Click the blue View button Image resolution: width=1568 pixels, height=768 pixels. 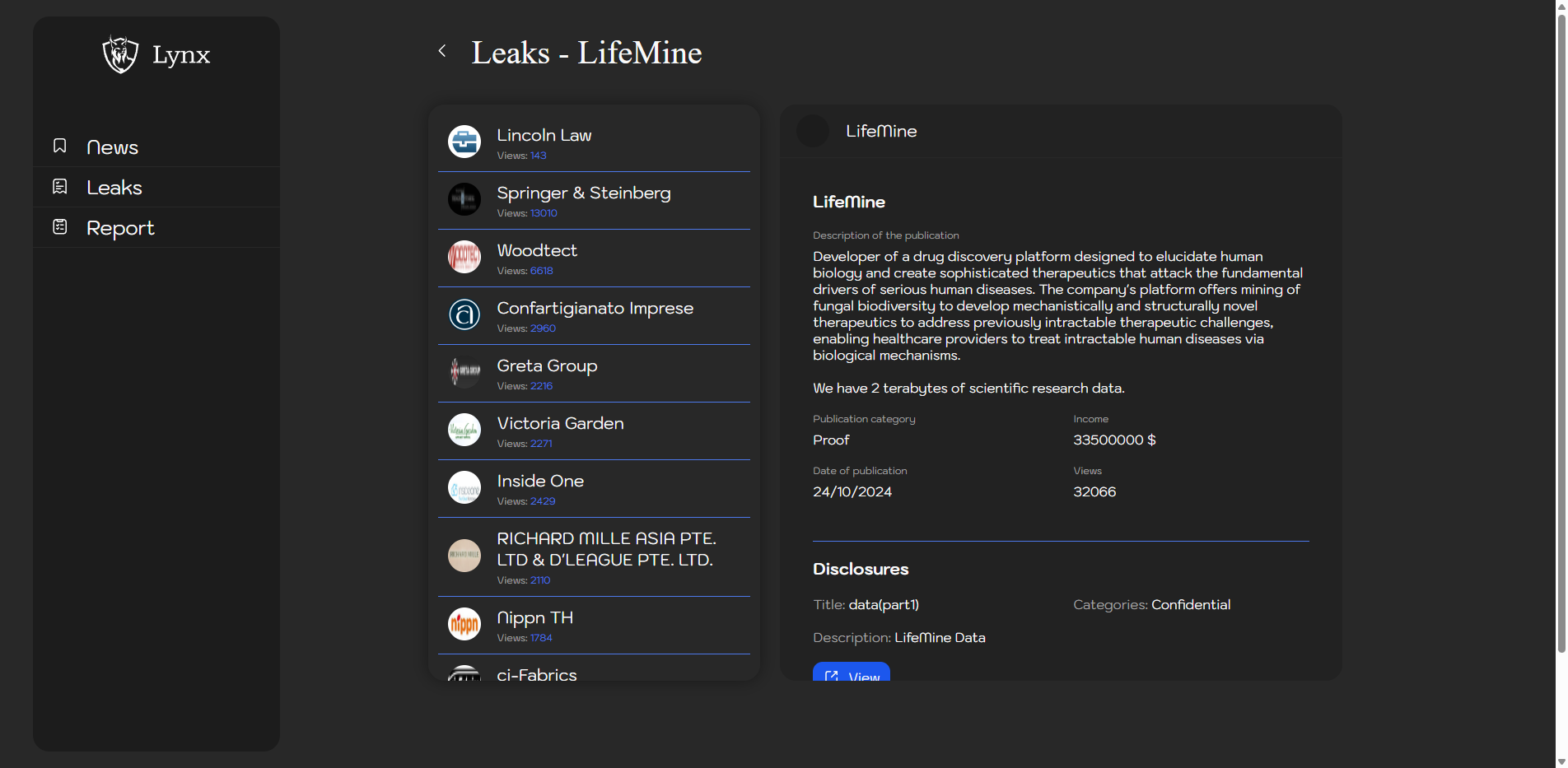tap(852, 673)
